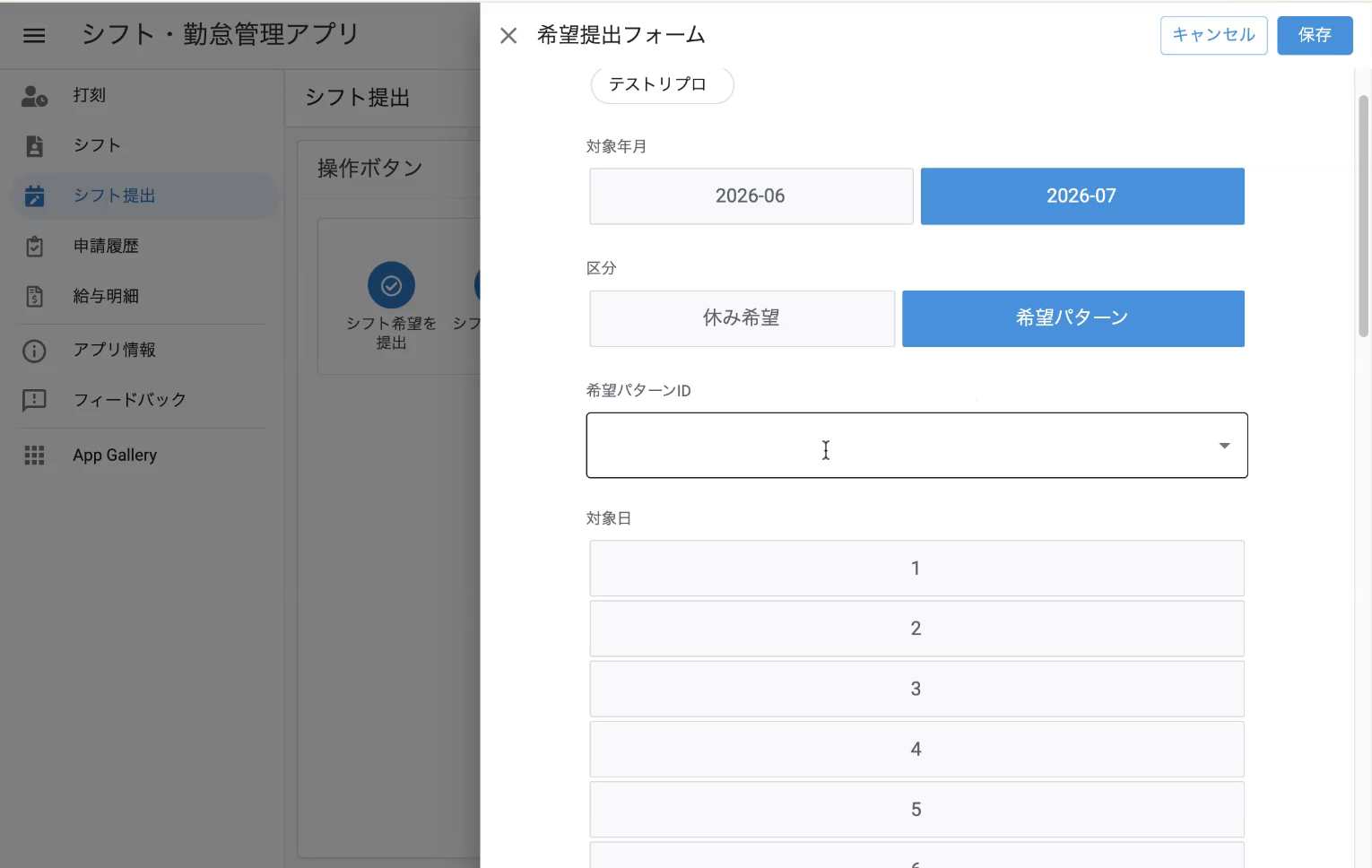Click the シフト提出 page heading

pos(357,98)
